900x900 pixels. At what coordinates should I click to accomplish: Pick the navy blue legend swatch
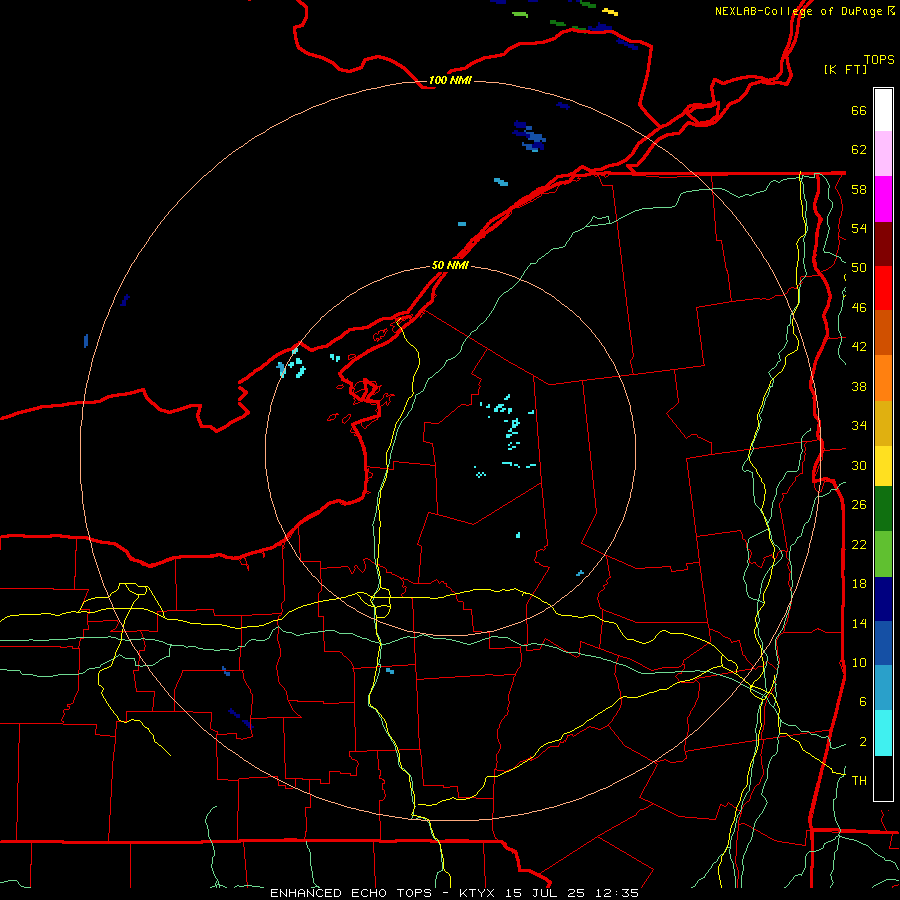click(883, 599)
